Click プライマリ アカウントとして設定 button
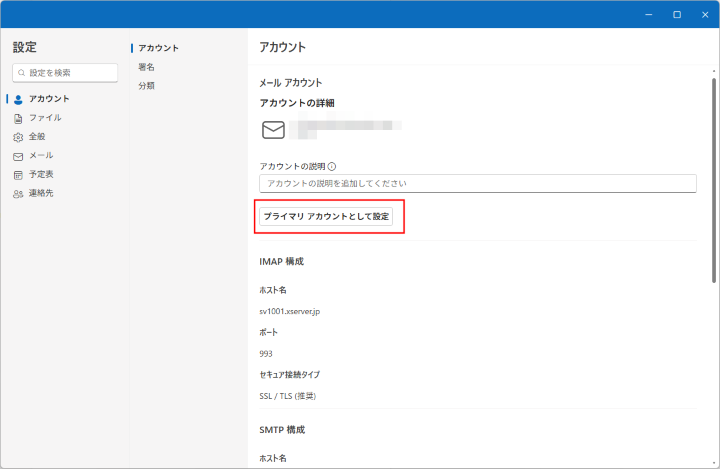Viewport: 720px width, 469px height. (x=326, y=216)
